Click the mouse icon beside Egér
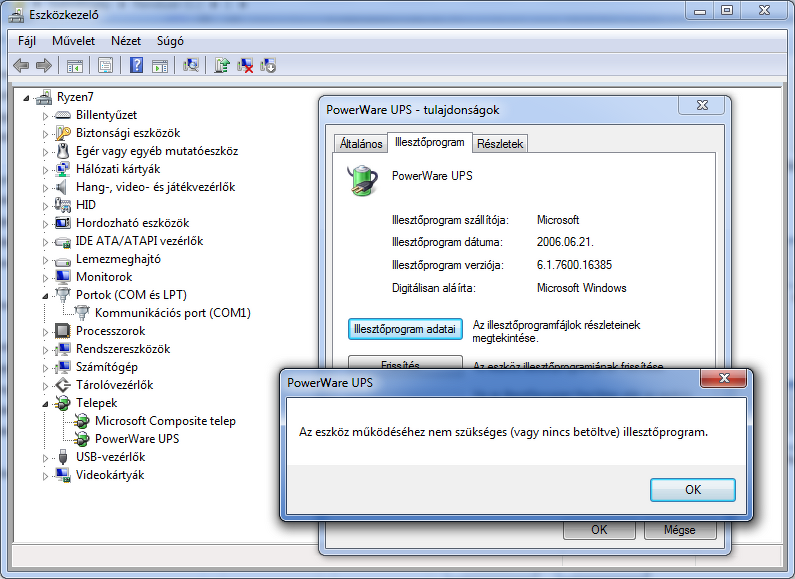This screenshot has height=579, width=795. [x=63, y=151]
